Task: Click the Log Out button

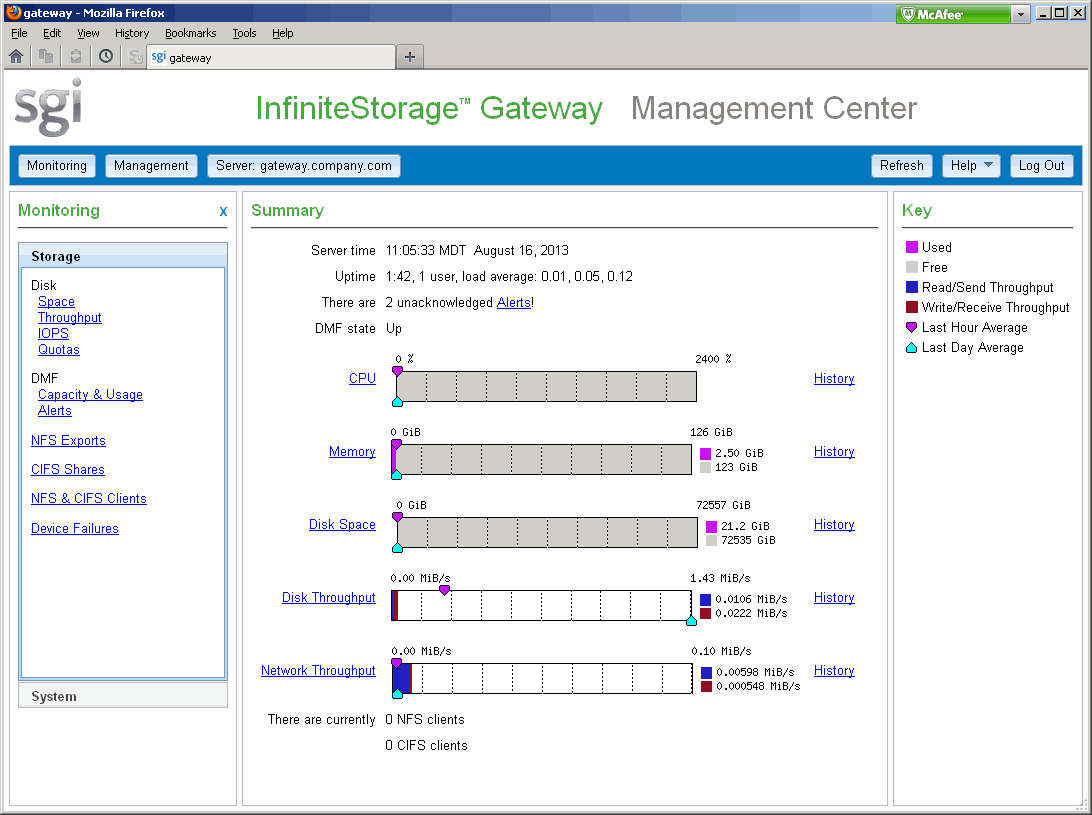Action: 1041,166
